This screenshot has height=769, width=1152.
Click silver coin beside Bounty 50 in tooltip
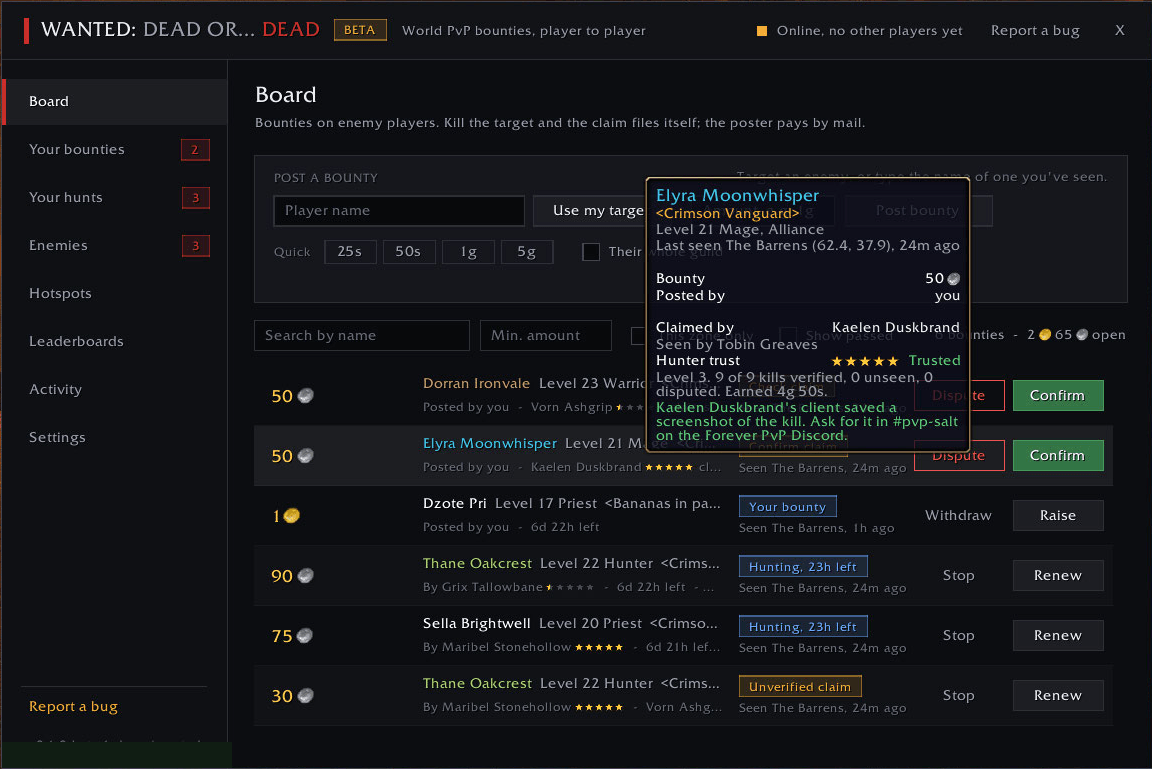[954, 279]
